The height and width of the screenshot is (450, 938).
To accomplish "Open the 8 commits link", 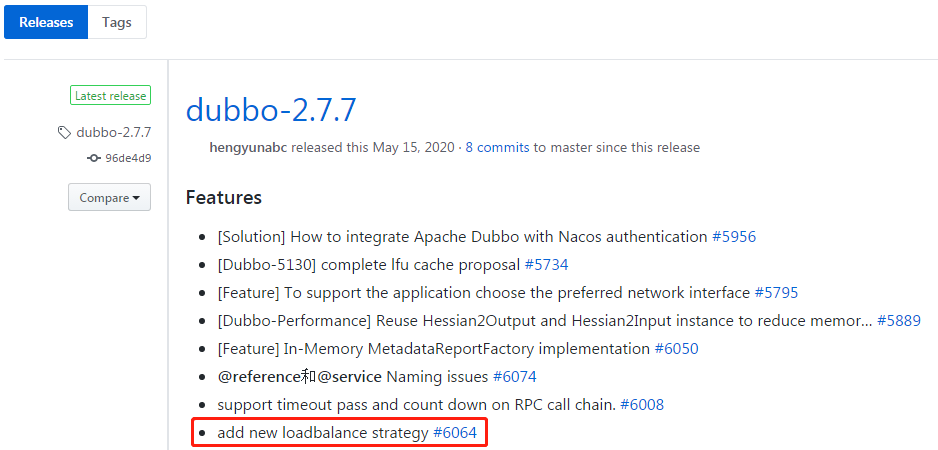I will point(497,147).
